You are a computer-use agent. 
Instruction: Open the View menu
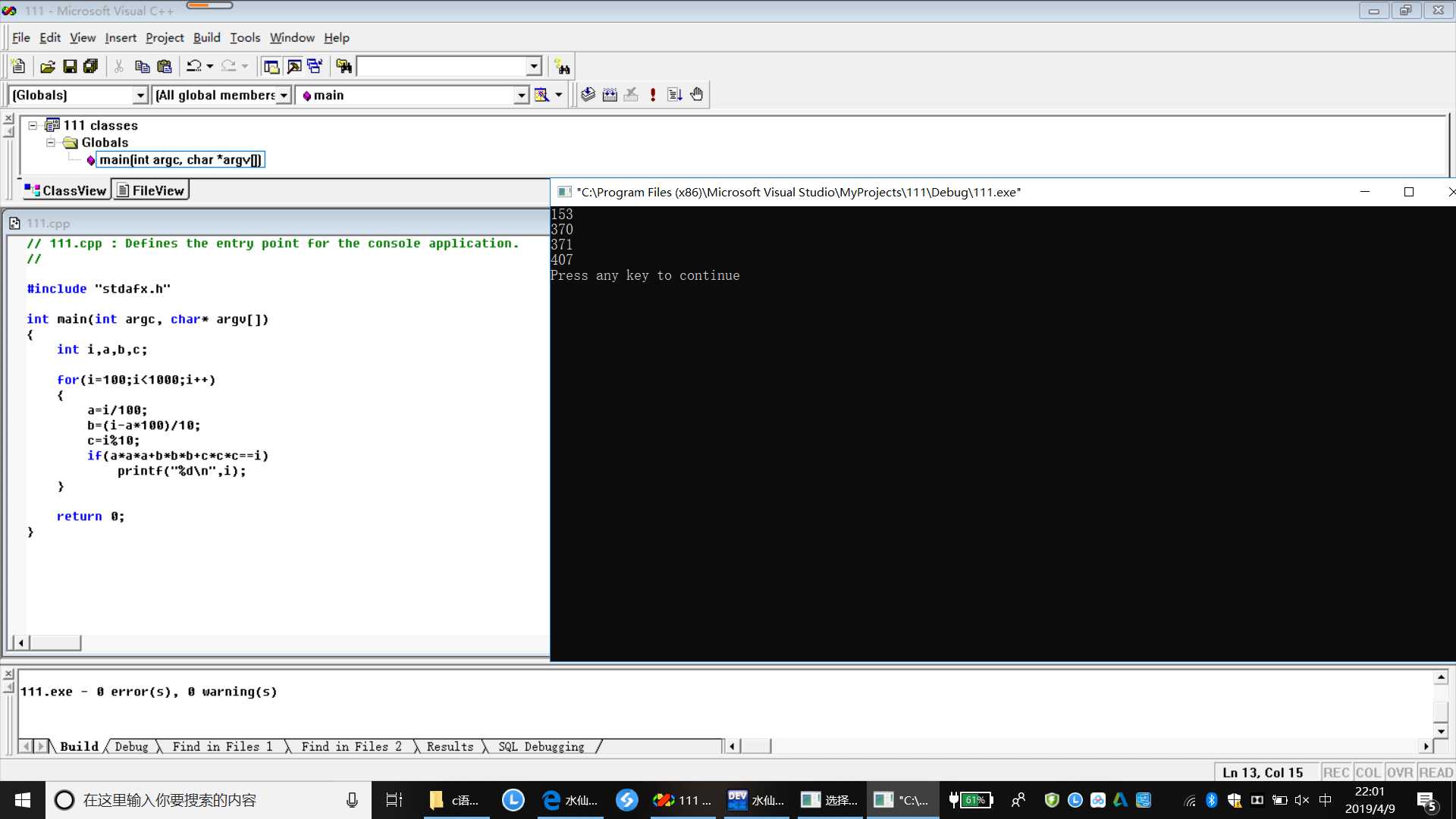(83, 38)
